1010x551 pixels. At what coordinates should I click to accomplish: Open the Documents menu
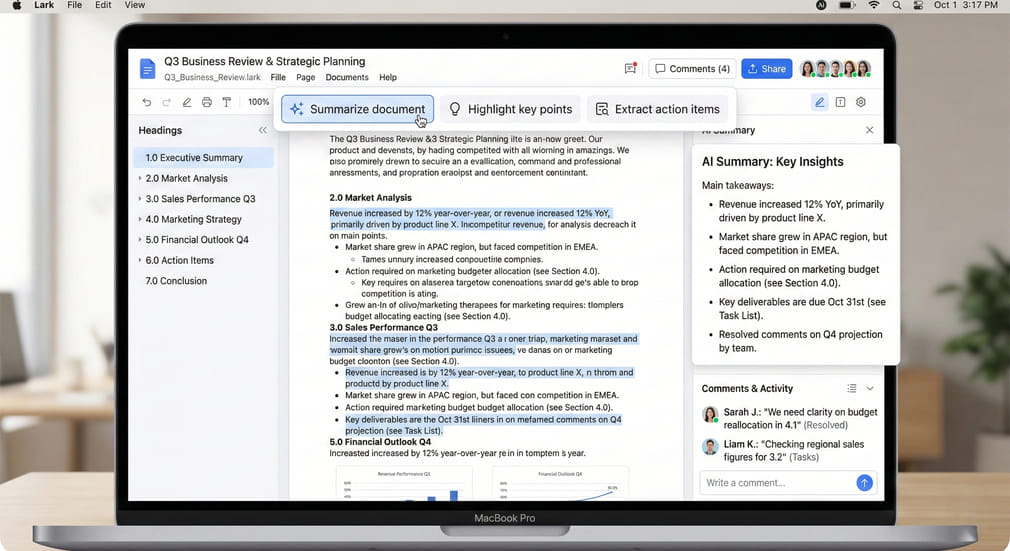click(347, 77)
